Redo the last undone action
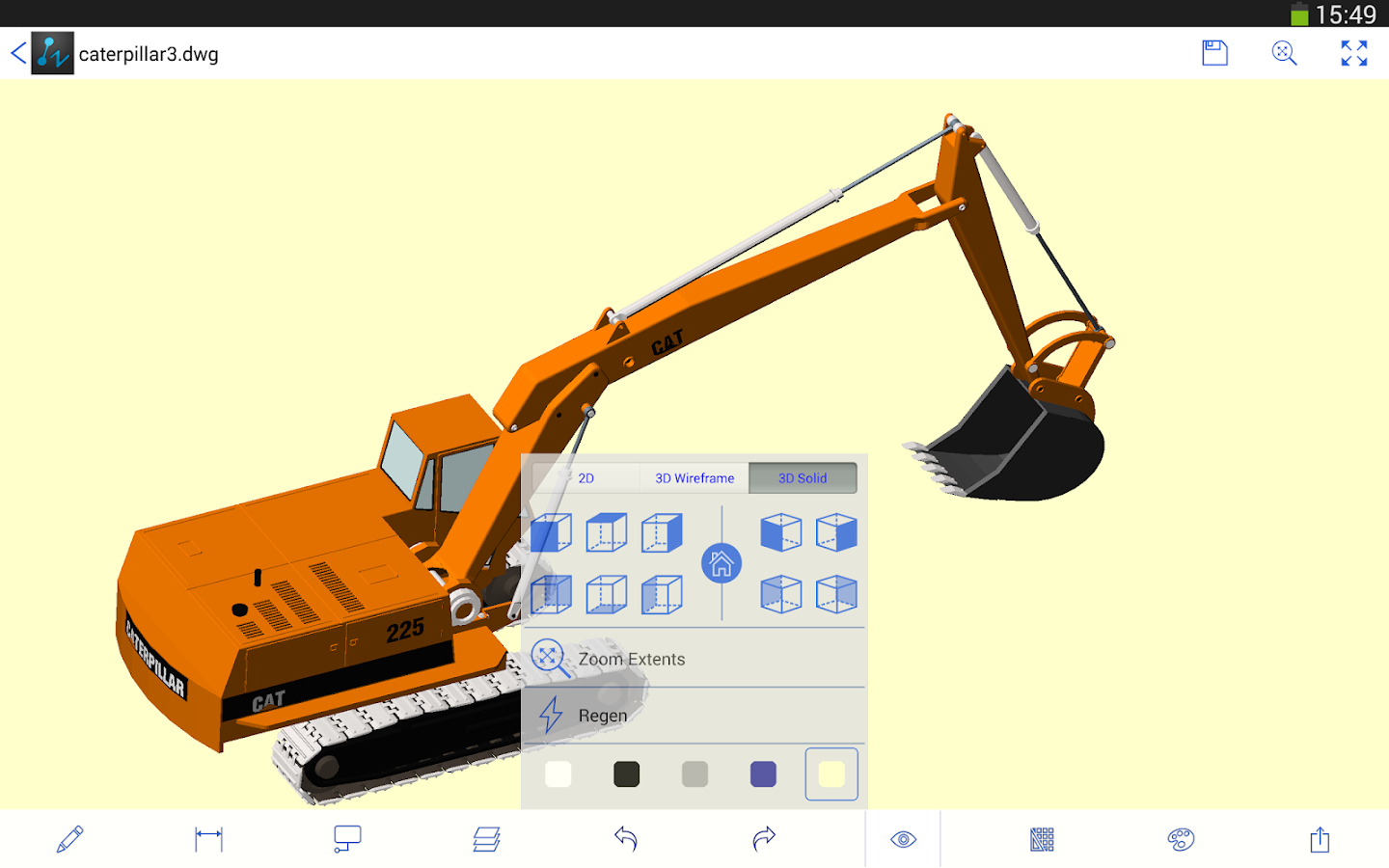The image size is (1389, 868). tap(764, 839)
